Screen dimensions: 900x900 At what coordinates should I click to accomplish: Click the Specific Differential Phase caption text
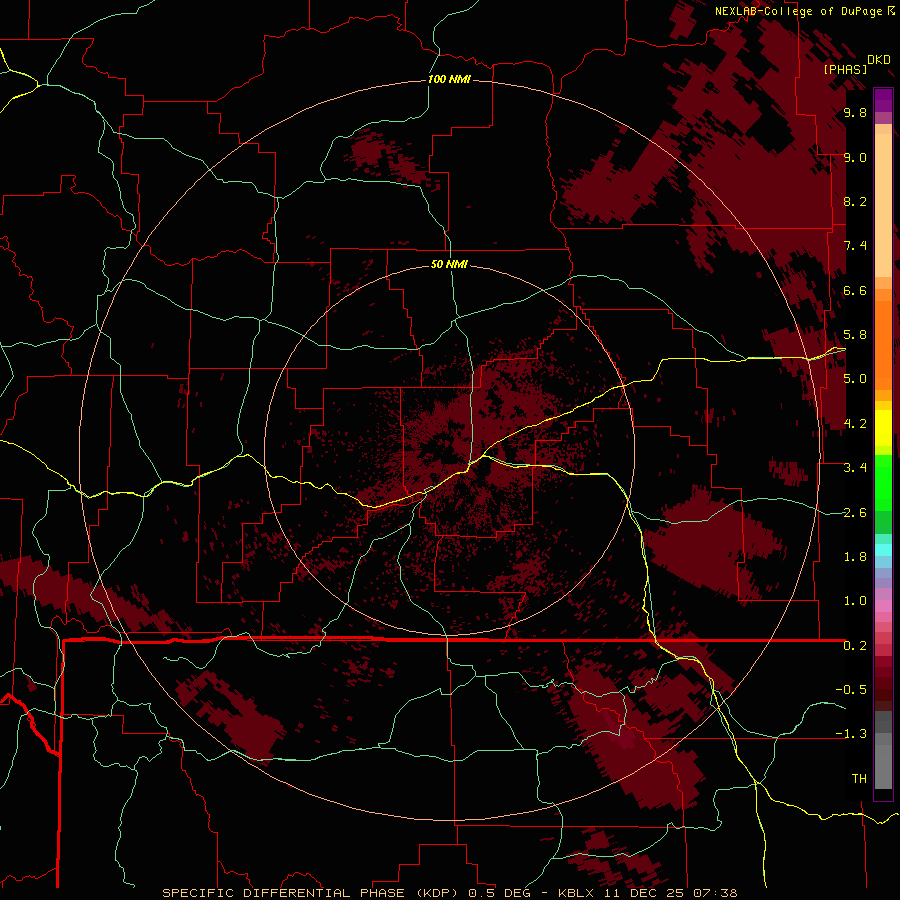[449, 893]
